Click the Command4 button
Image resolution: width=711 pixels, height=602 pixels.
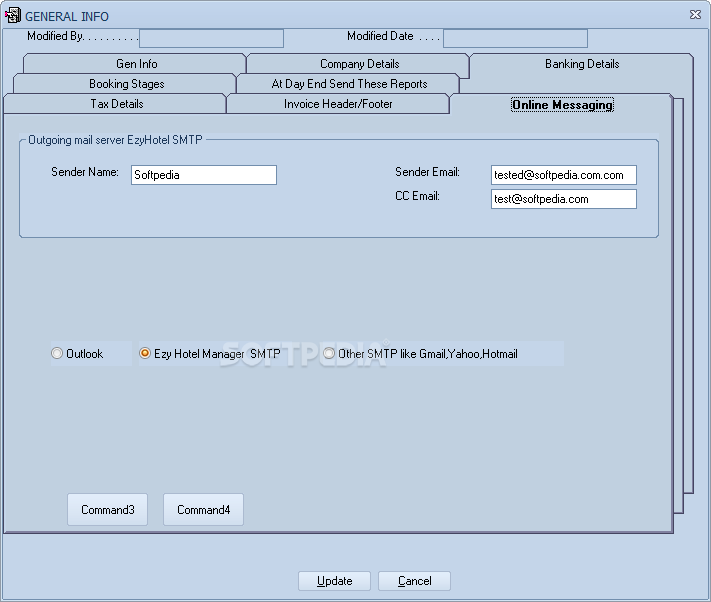click(203, 510)
